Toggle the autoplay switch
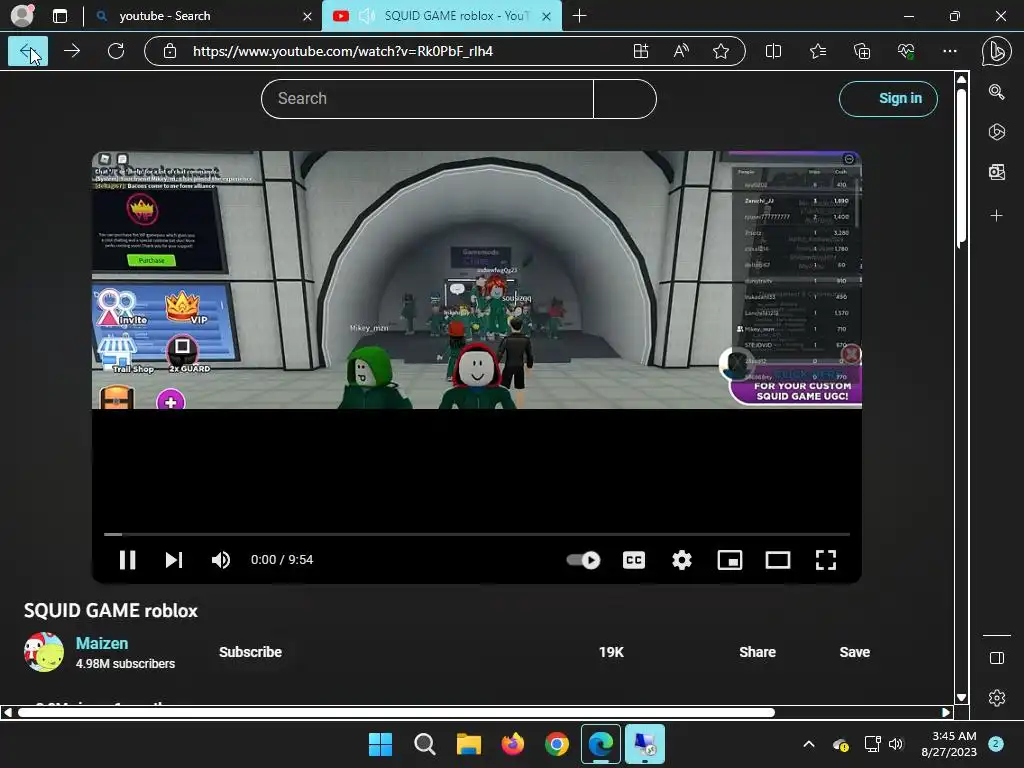The image size is (1024, 768). pyautogui.click(x=583, y=560)
